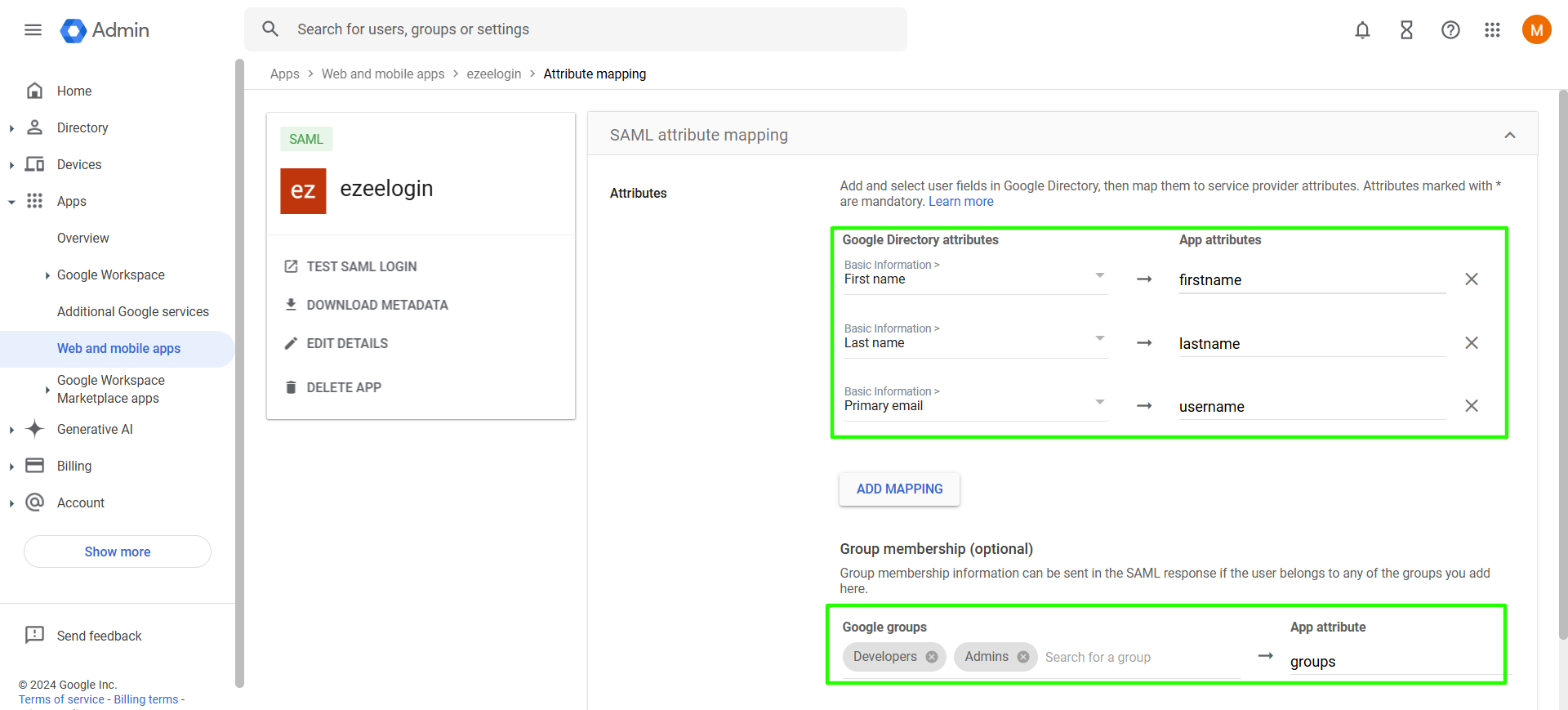The image size is (1568, 710).
Task: Open the account avatar M
Action: tap(1536, 30)
